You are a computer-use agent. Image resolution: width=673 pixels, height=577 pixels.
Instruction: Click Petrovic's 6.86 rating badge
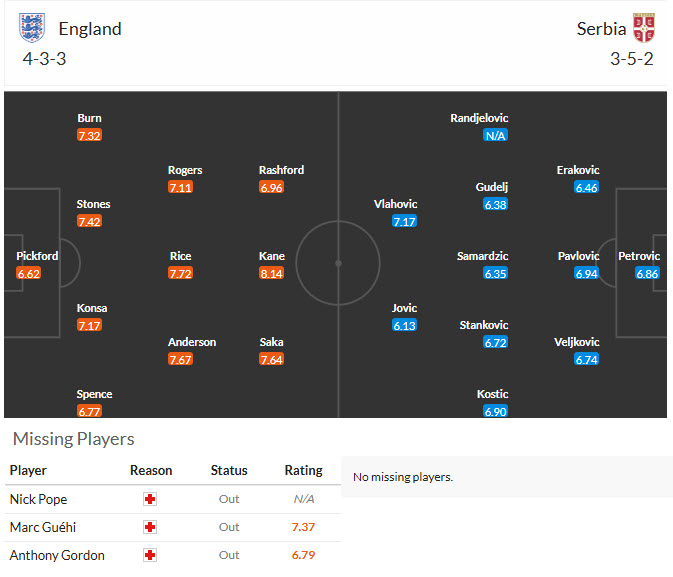pyautogui.click(x=647, y=273)
